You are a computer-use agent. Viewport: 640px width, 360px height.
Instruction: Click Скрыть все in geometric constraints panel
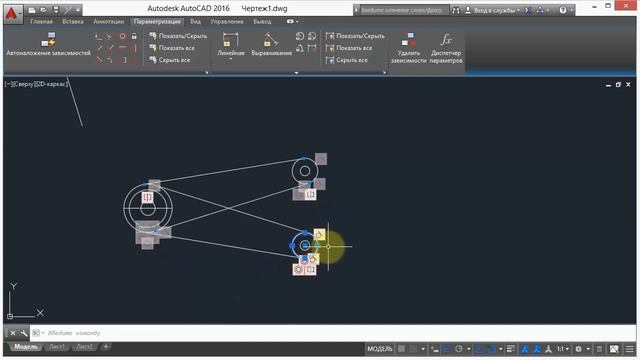(x=170, y=60)
